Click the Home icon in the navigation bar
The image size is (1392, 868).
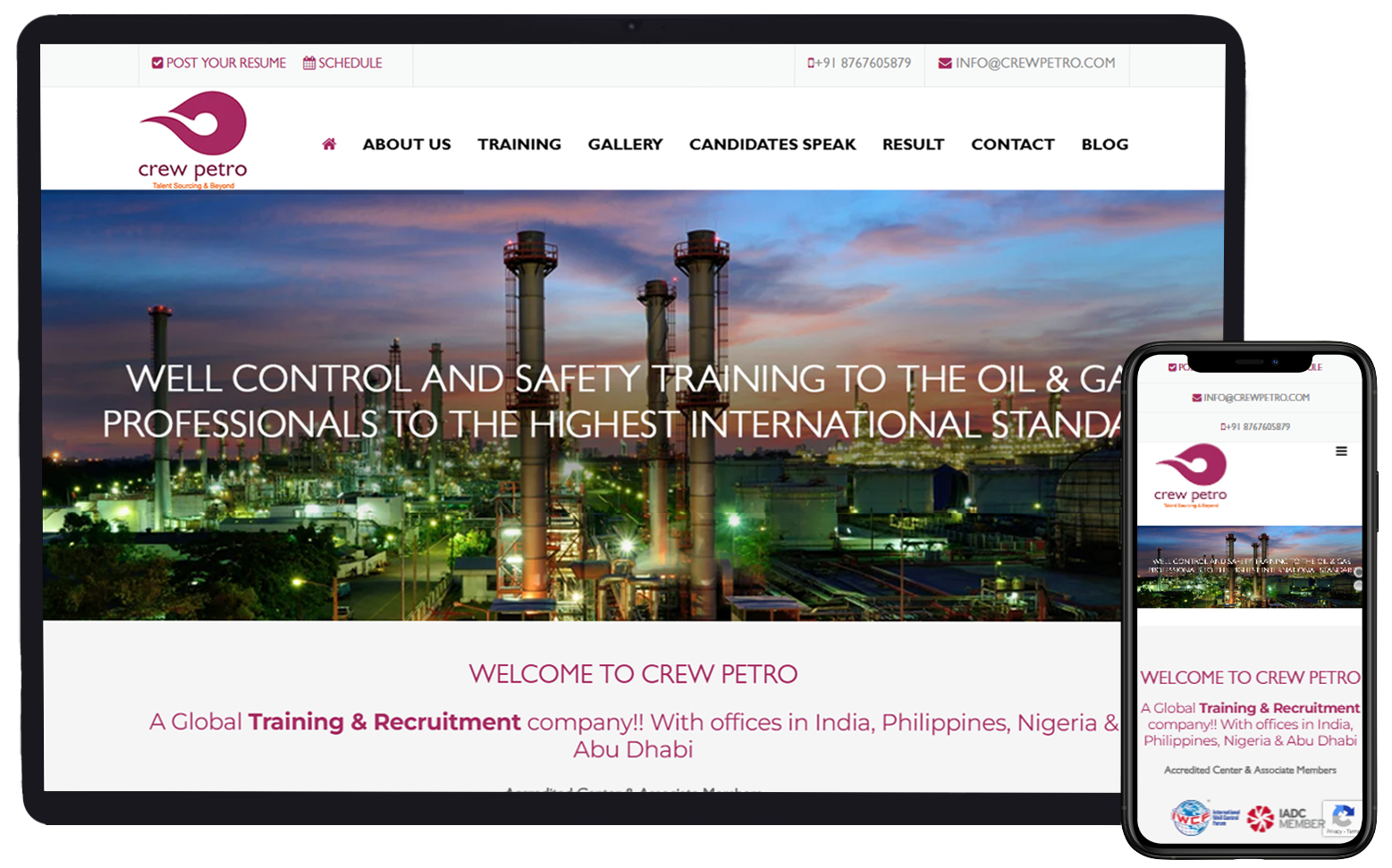(329, 144)
